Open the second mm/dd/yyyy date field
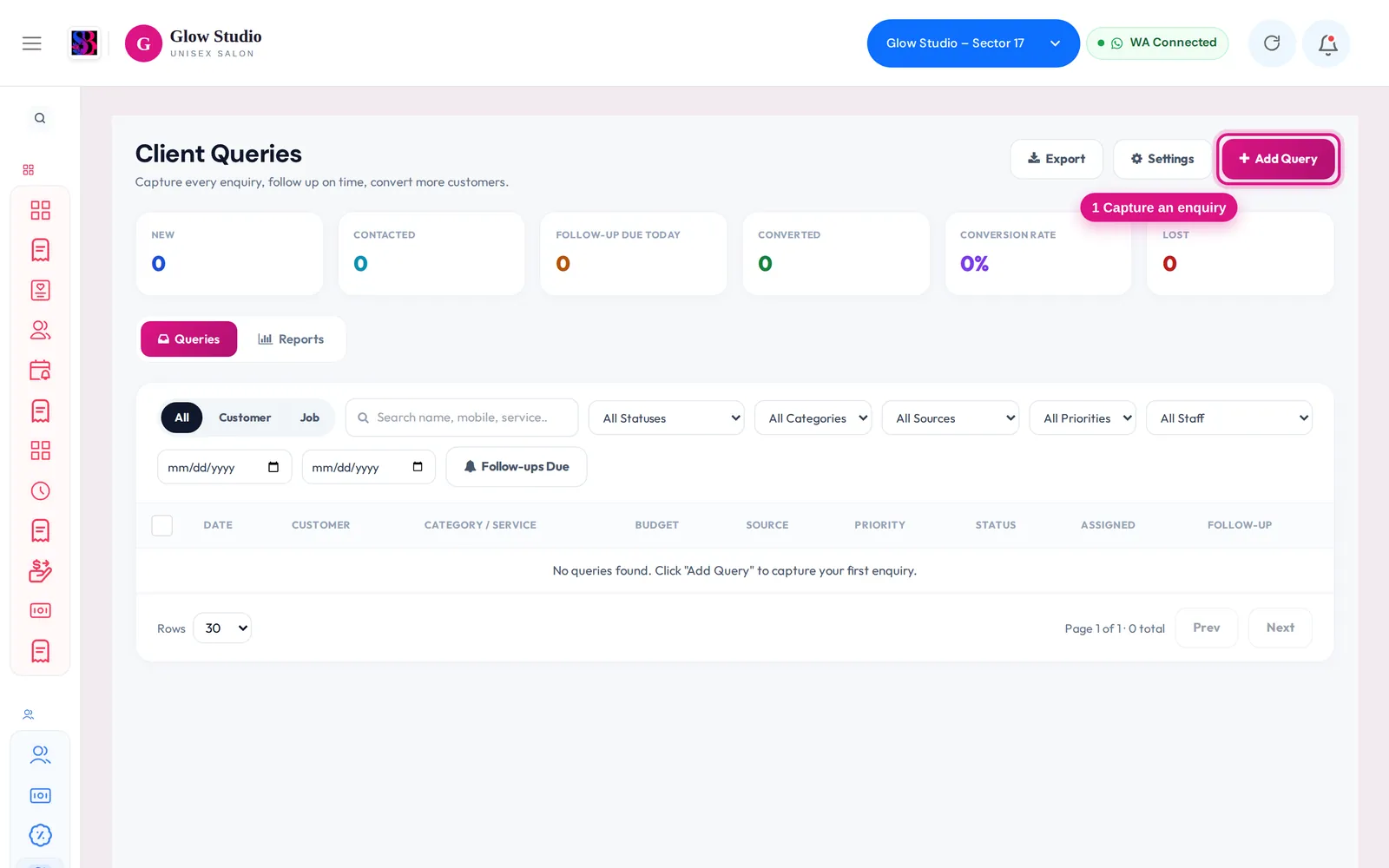Screen dimensions: 1389x868 click(x=368, y=467)
